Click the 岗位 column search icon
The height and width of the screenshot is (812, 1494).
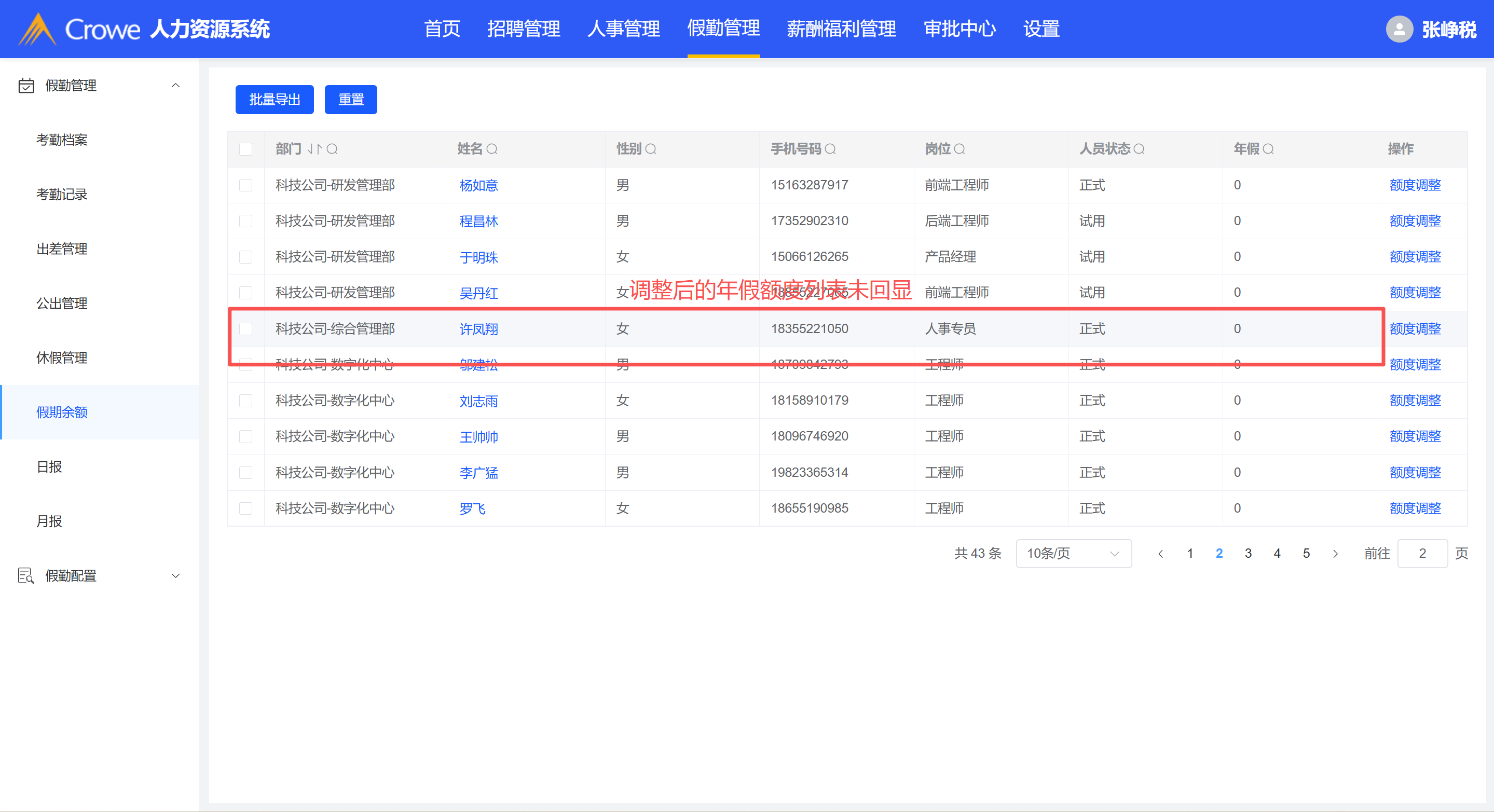coord(960,149)
